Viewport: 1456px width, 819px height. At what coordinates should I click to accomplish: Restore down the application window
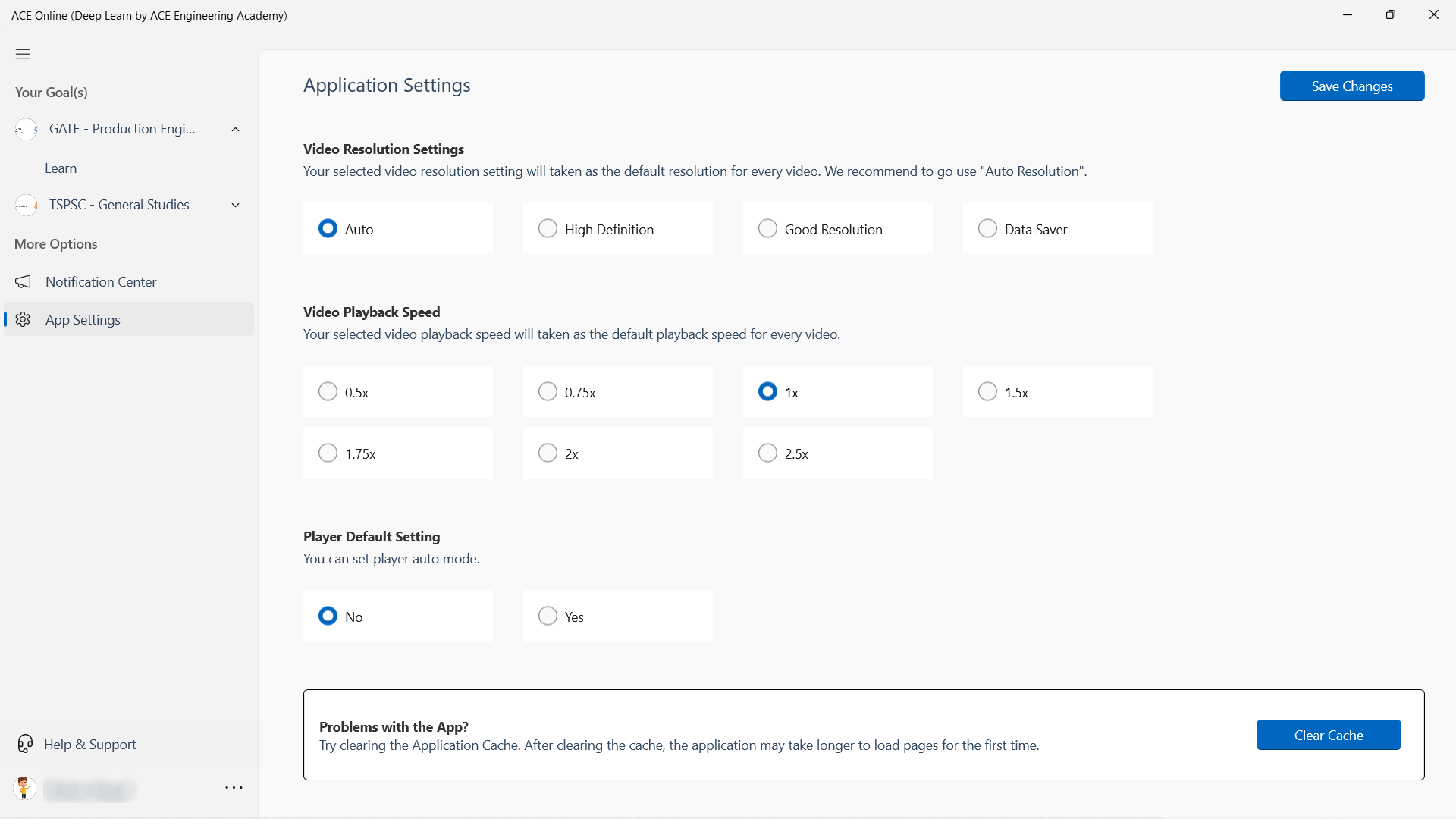coord(1390,14)
